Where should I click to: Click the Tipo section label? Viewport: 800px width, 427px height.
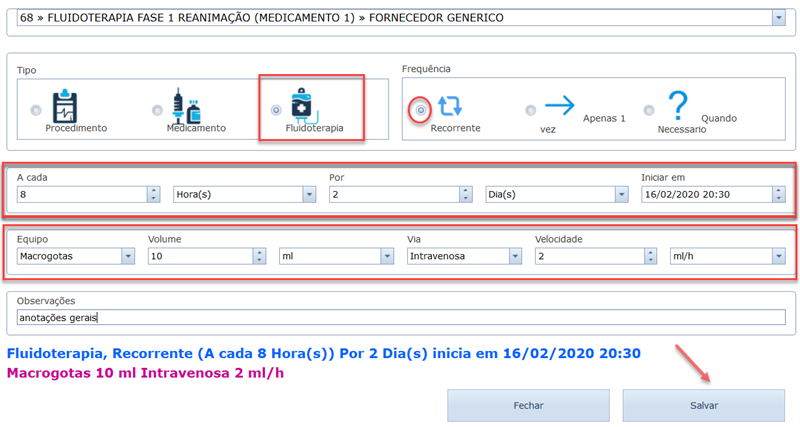(x=27, y=70)
